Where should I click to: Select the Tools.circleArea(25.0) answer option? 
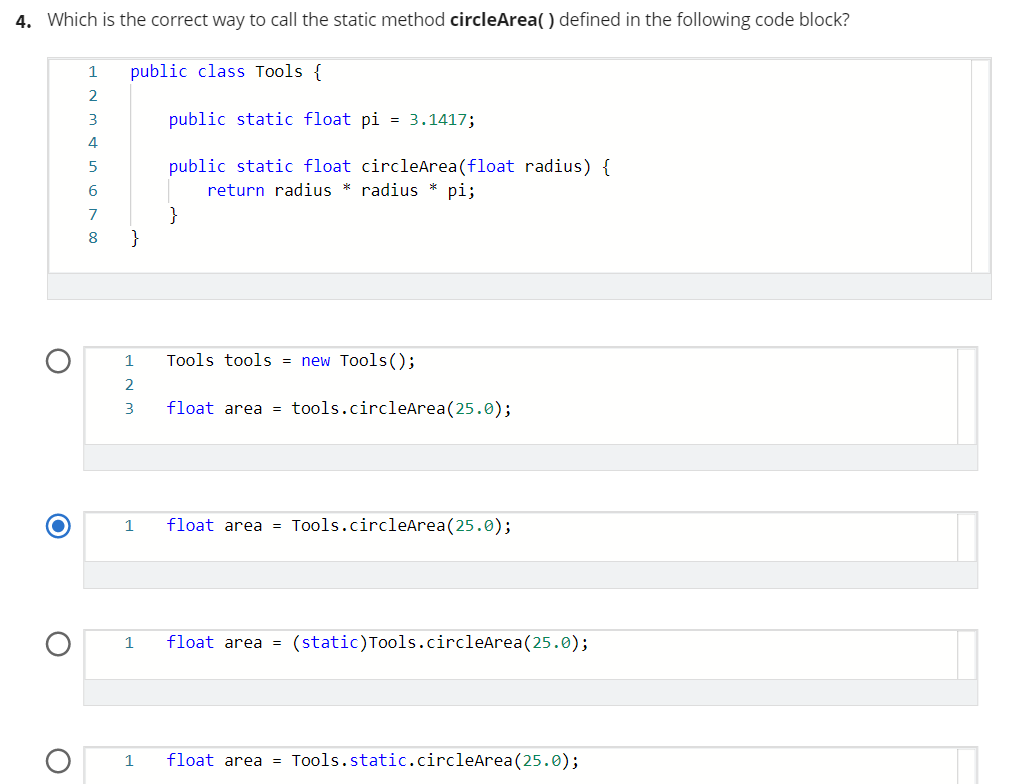[x=58, y=526]
